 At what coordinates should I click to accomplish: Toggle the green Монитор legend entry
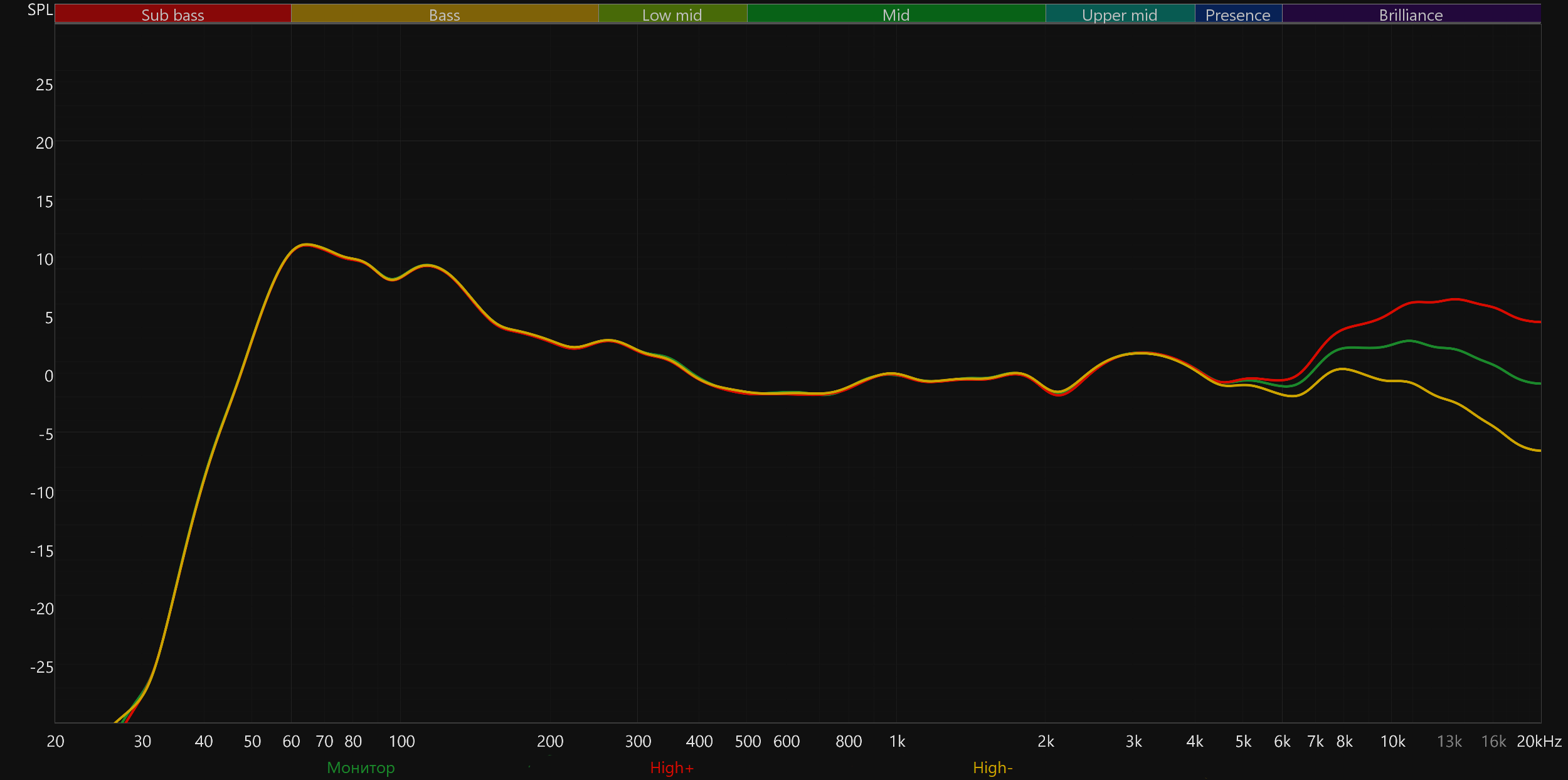361,767
